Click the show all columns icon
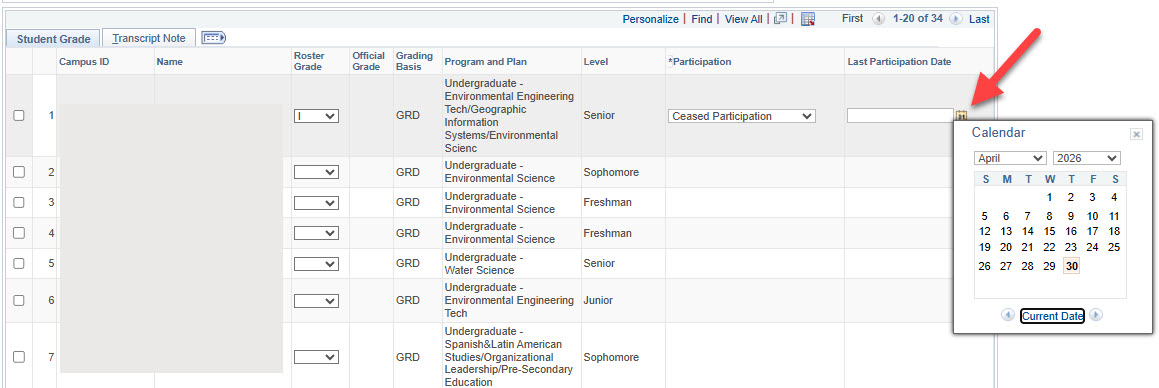The image size is (1159, 388). 214,38
